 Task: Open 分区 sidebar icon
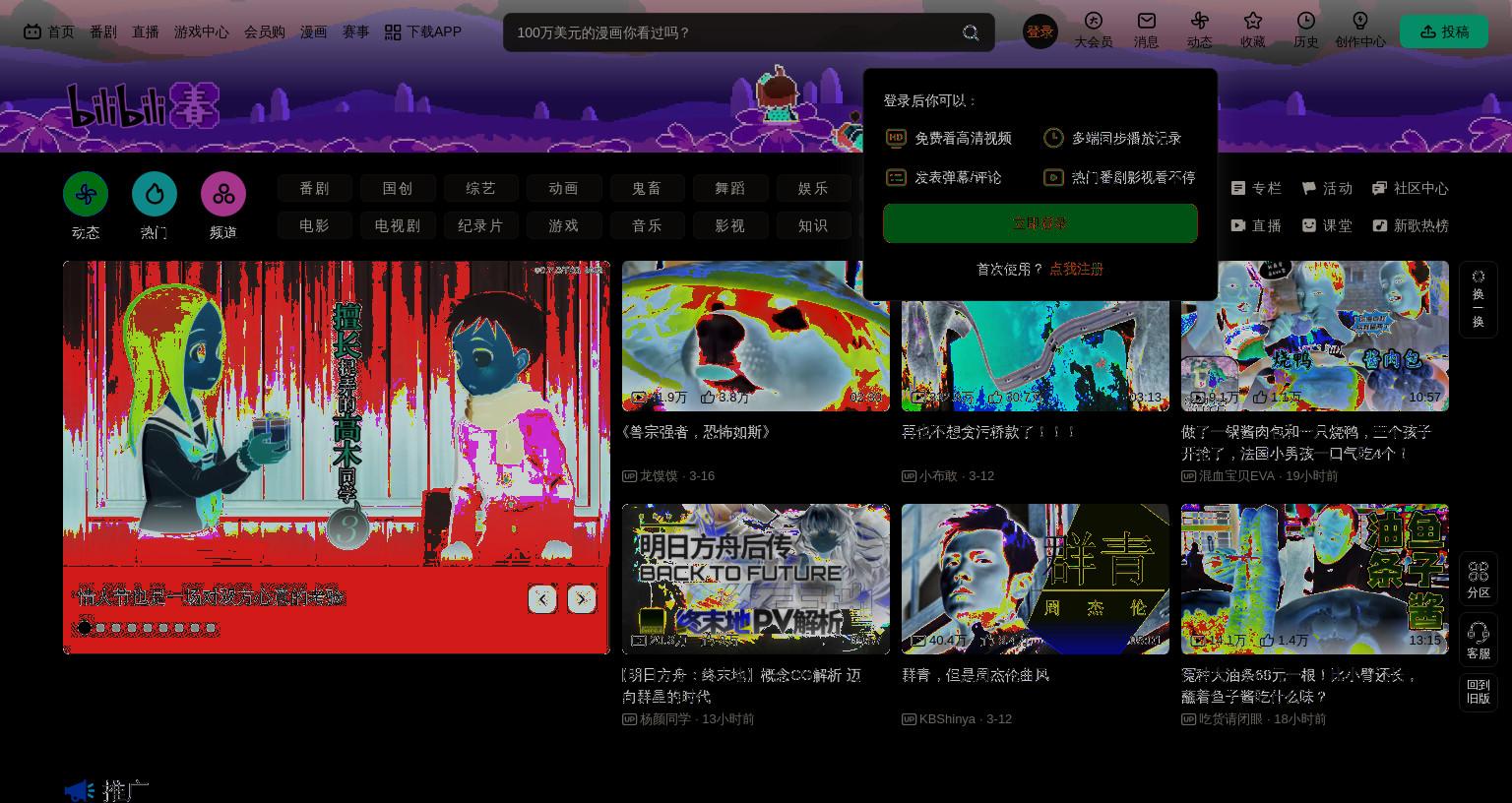pos(1479,579)
